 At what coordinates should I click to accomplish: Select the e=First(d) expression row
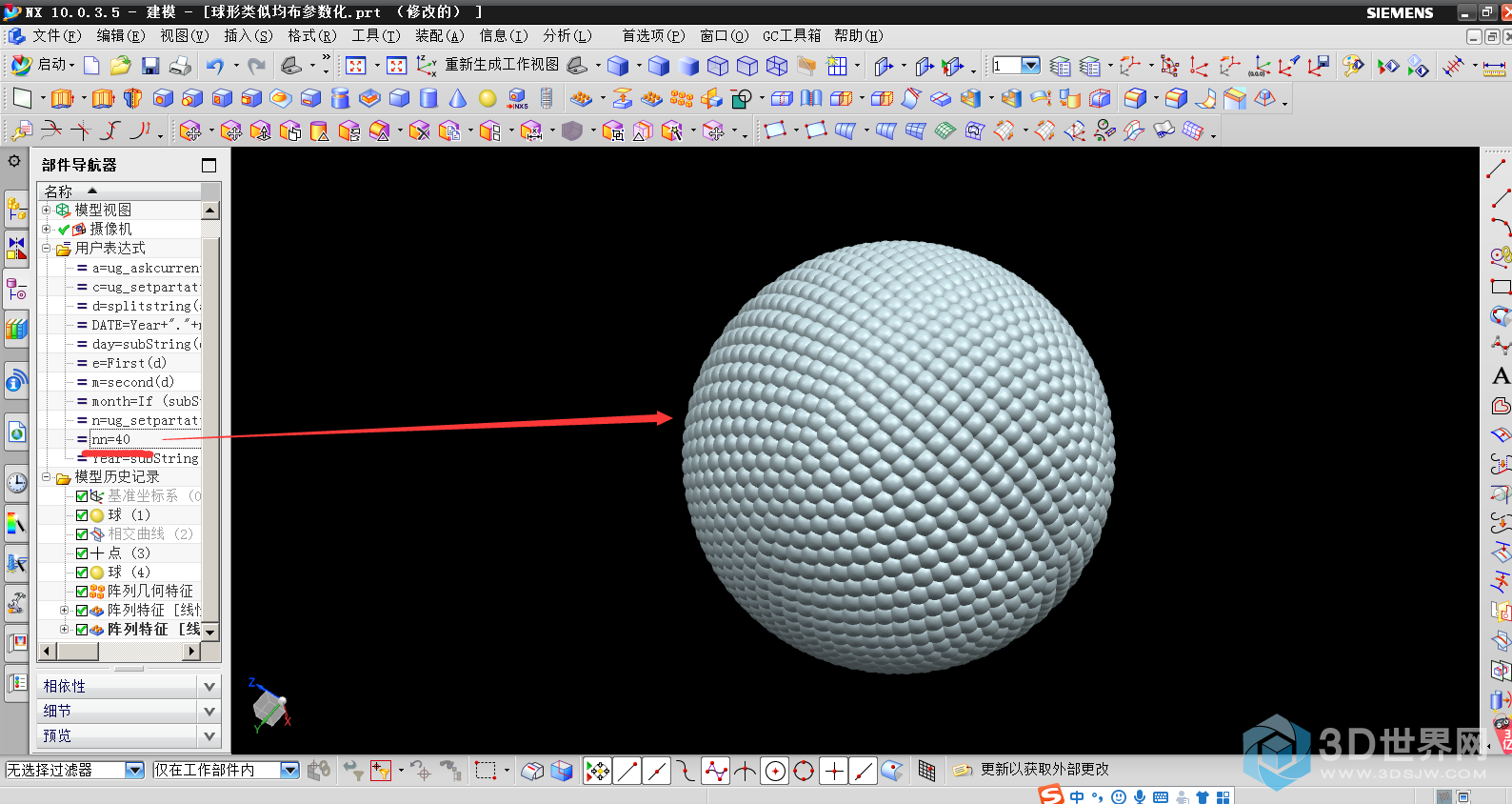[x=138, y=363]
